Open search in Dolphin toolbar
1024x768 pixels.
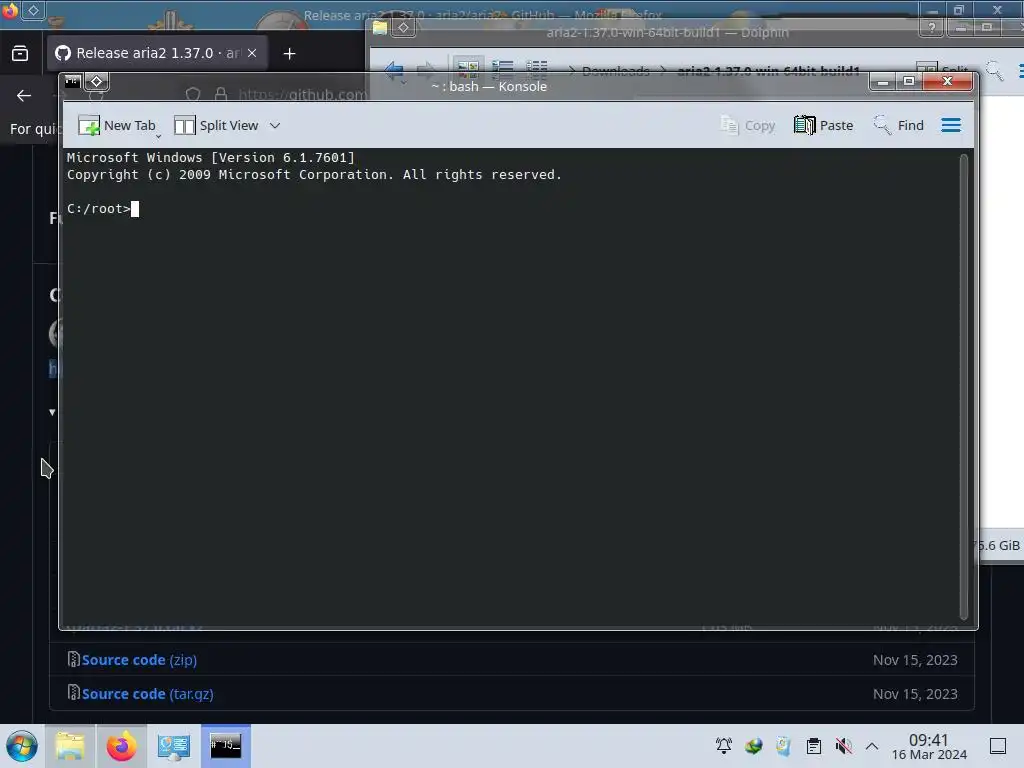point(995,70)
